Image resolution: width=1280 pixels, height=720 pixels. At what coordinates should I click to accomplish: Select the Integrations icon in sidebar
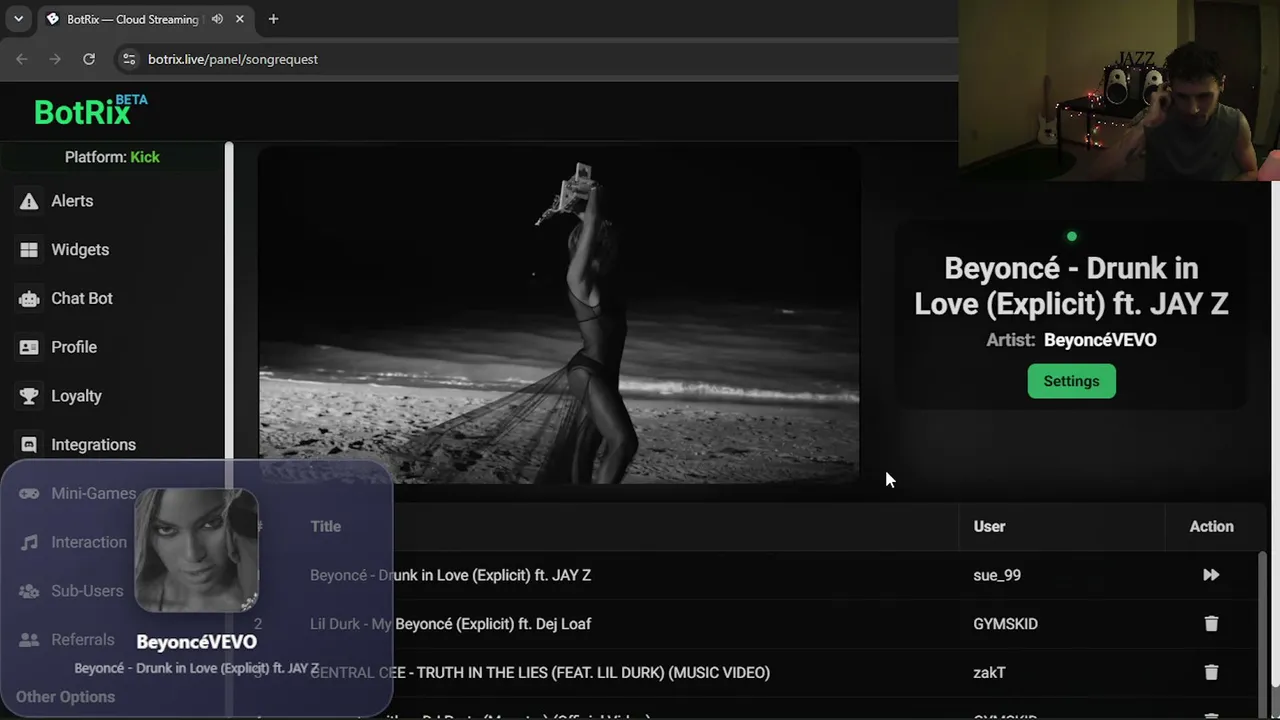(x=29, y=445)
